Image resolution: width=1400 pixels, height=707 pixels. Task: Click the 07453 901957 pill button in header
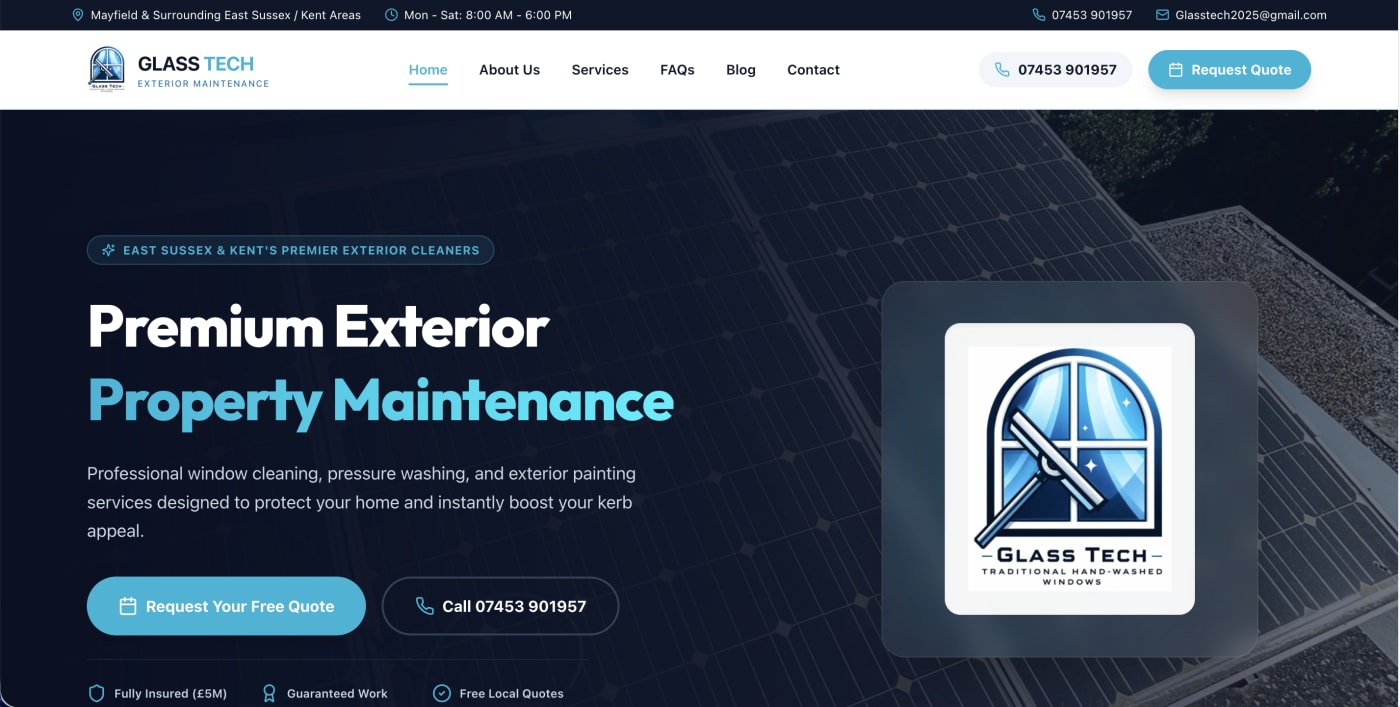coord(1055,70)
